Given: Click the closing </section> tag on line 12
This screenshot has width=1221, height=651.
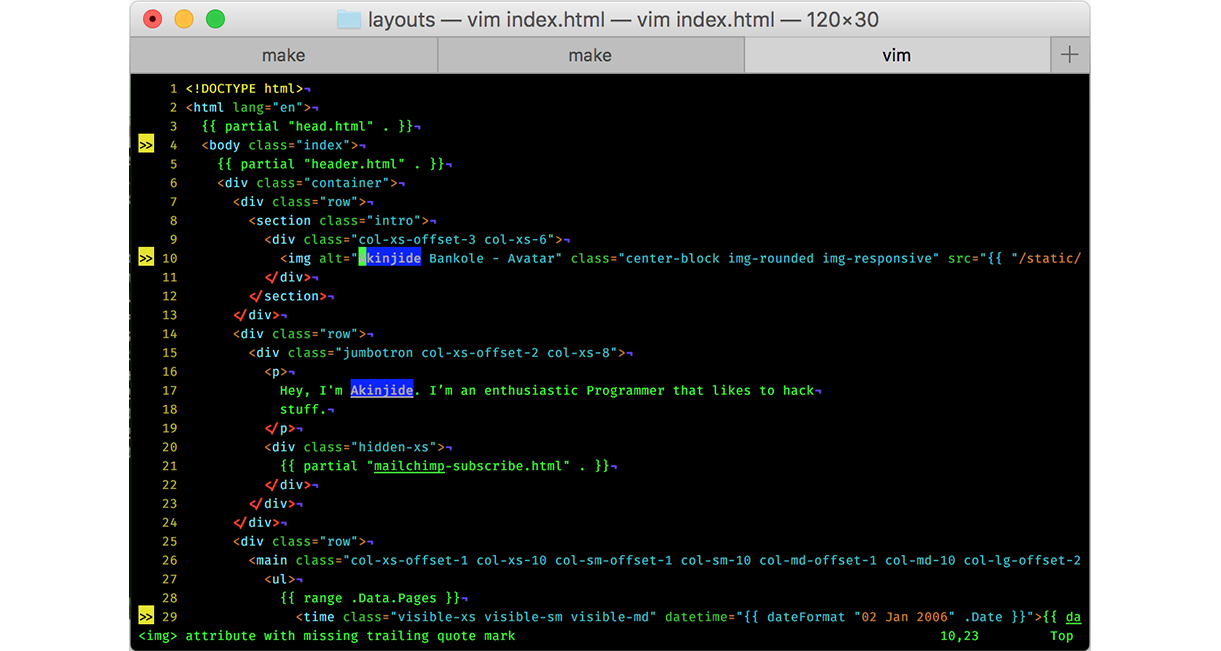Looking at the screenshot, I should click(287, 296).
